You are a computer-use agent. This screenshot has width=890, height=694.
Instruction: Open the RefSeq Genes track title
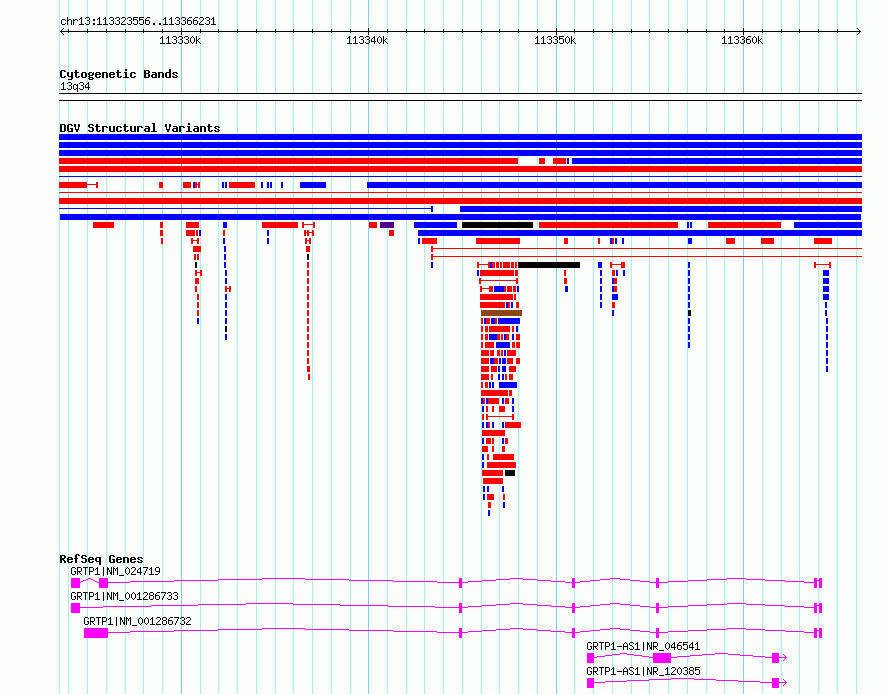click(101, 559)
